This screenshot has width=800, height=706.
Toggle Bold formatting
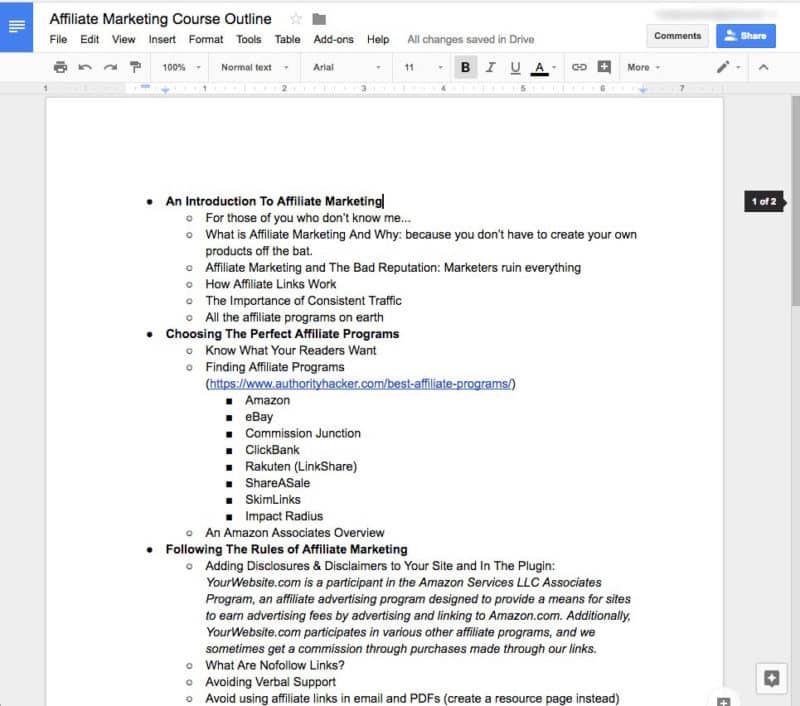click(465, 67)
